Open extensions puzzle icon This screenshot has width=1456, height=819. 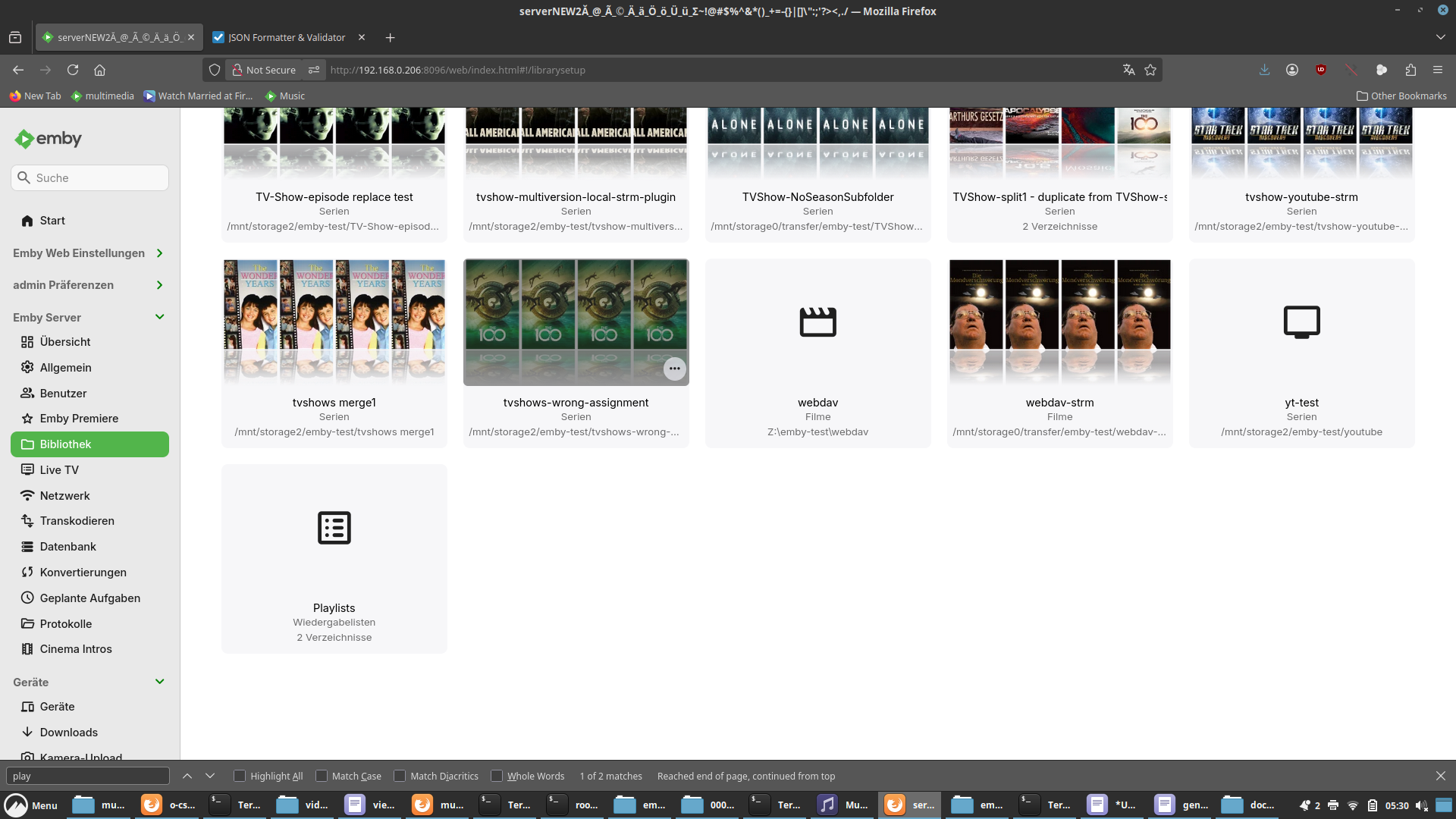click(1410, 70)
